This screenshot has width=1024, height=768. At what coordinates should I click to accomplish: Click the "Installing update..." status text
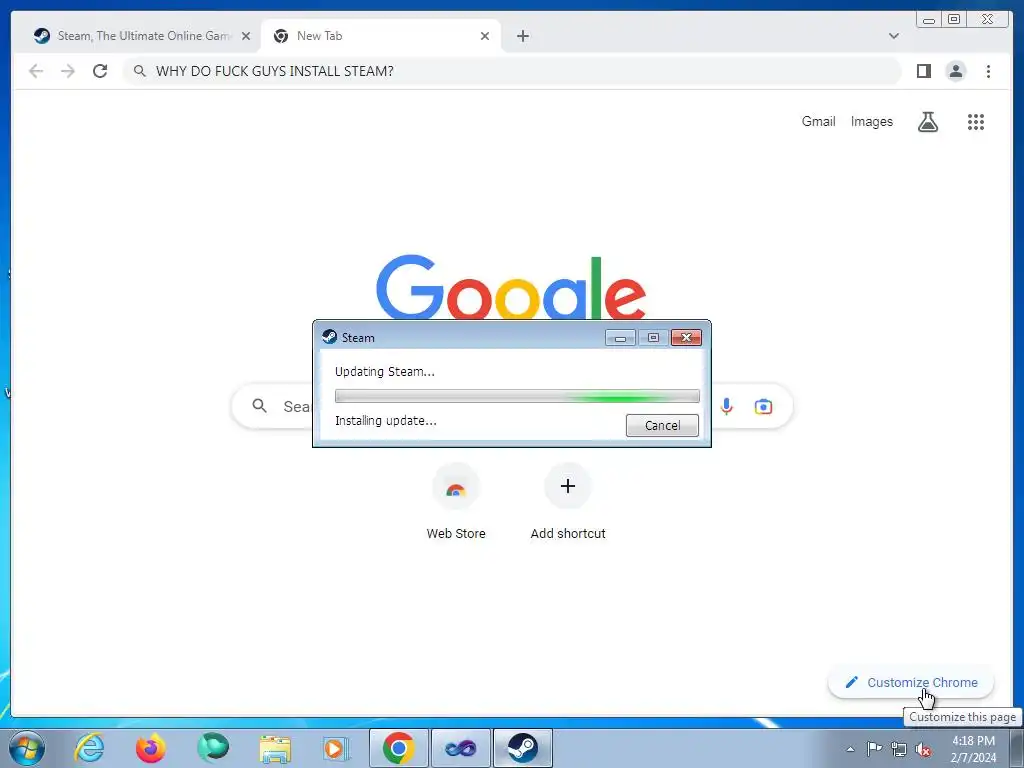(x=385, y=421)
